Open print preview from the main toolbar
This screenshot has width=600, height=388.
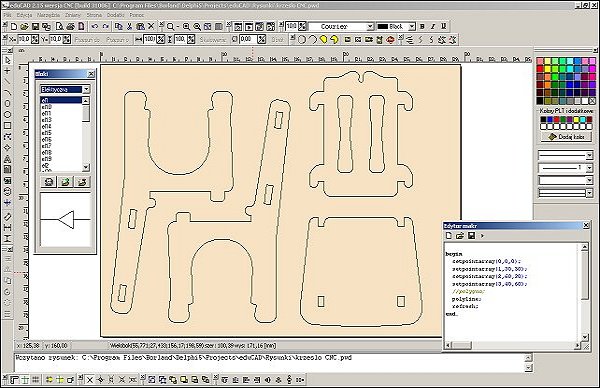pos(60,26)
